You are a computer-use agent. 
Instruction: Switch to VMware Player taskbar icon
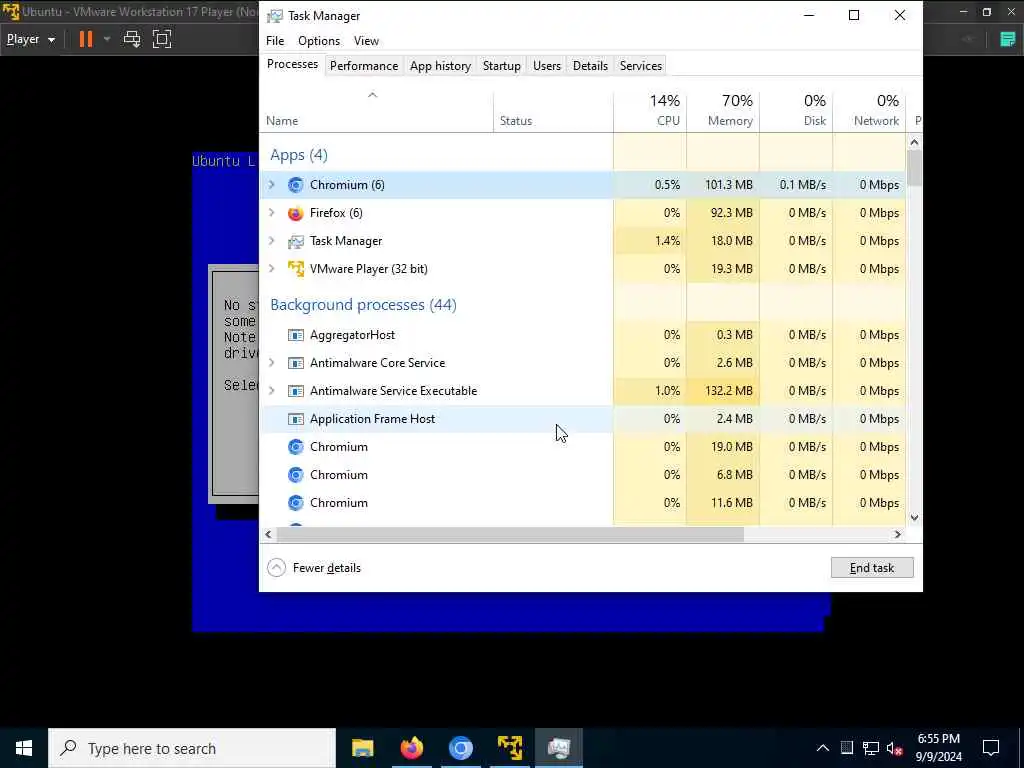click(x=509, y=748)
